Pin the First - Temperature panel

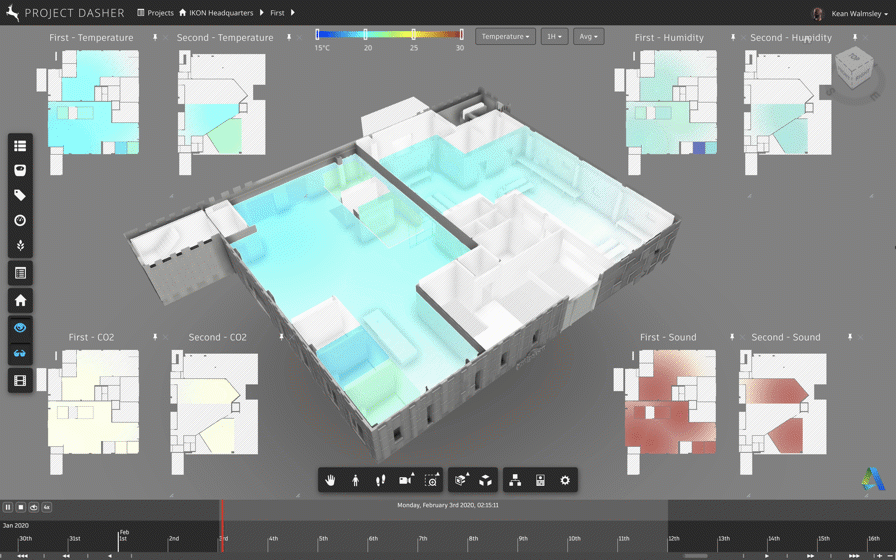pos(155,38)
